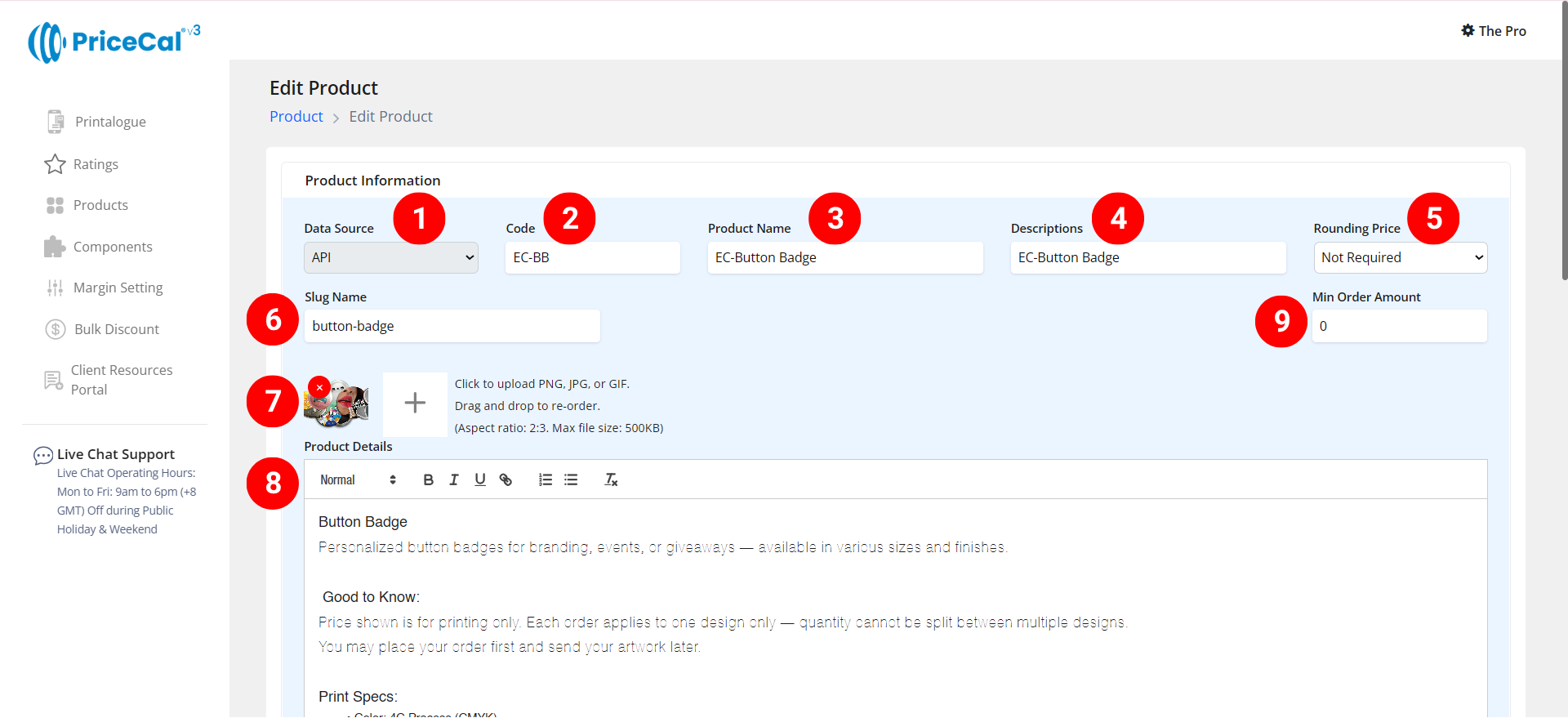This screenshot has width=1568, height=718.
Task: Start a bulleted list in editor
Action: coord(571,480)
